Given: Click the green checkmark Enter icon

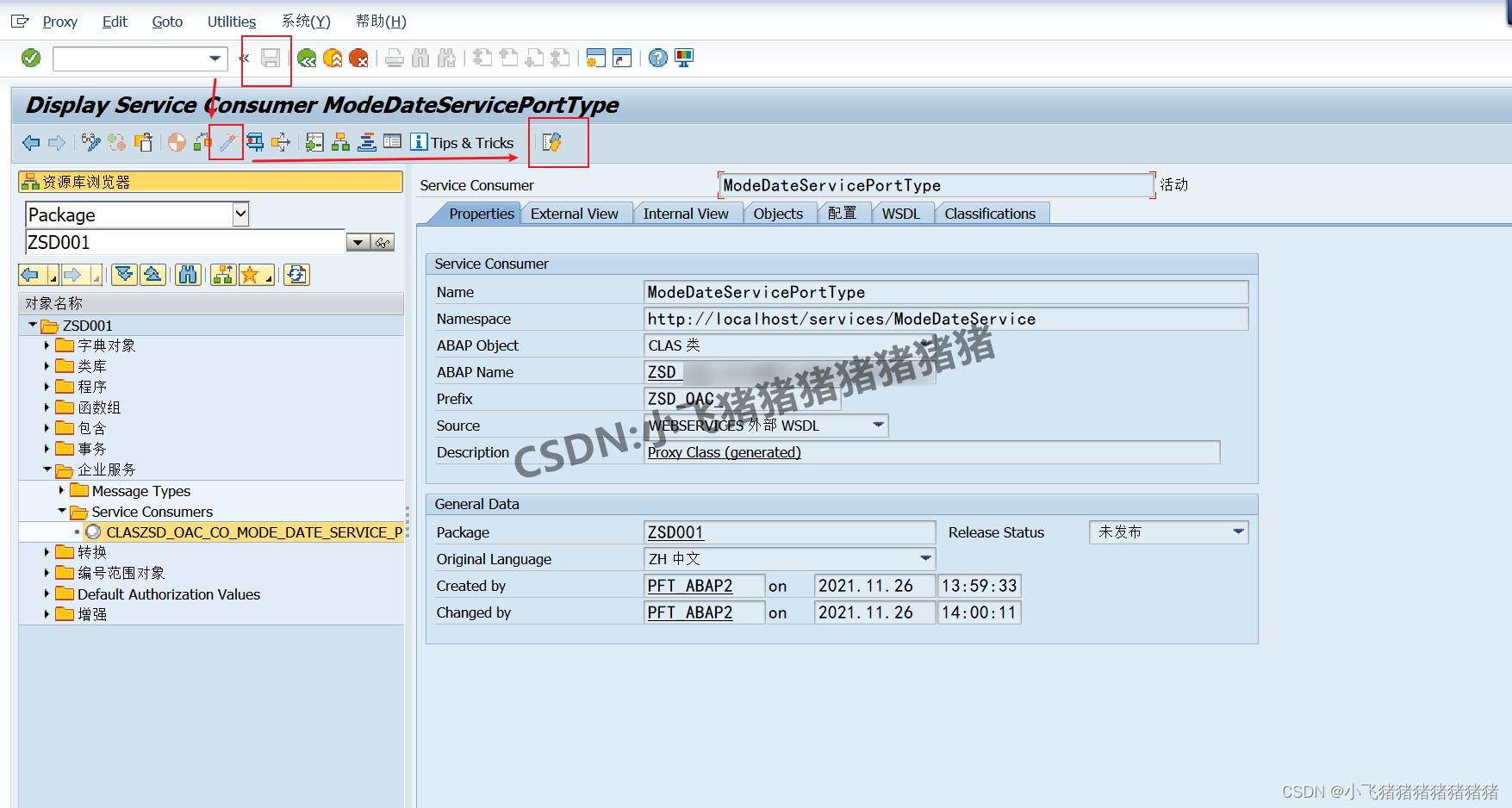Looking at the screenshot, I should coord(31,58).
